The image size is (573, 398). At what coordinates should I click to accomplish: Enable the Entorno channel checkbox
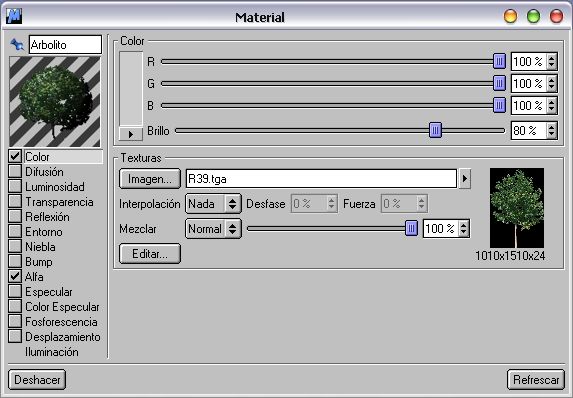pyautogui.click(x=15, y=231)
